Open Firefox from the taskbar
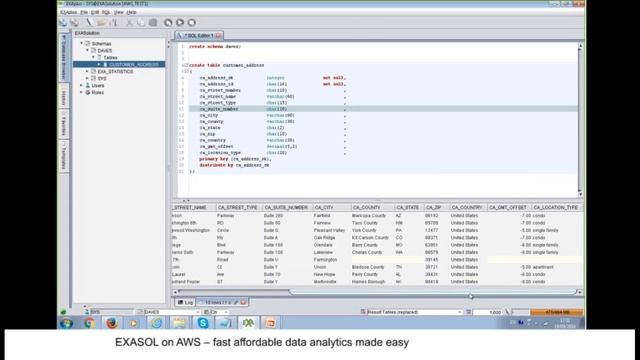 pos(111,323)
